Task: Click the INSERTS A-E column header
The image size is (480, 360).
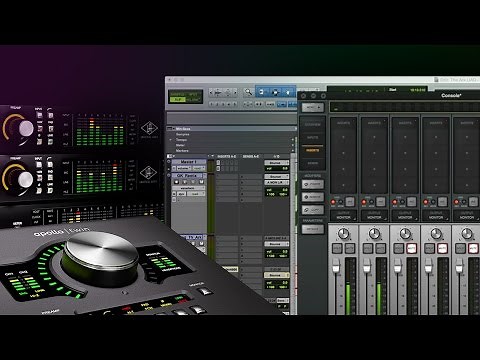Action: click(x=227, y=156)
